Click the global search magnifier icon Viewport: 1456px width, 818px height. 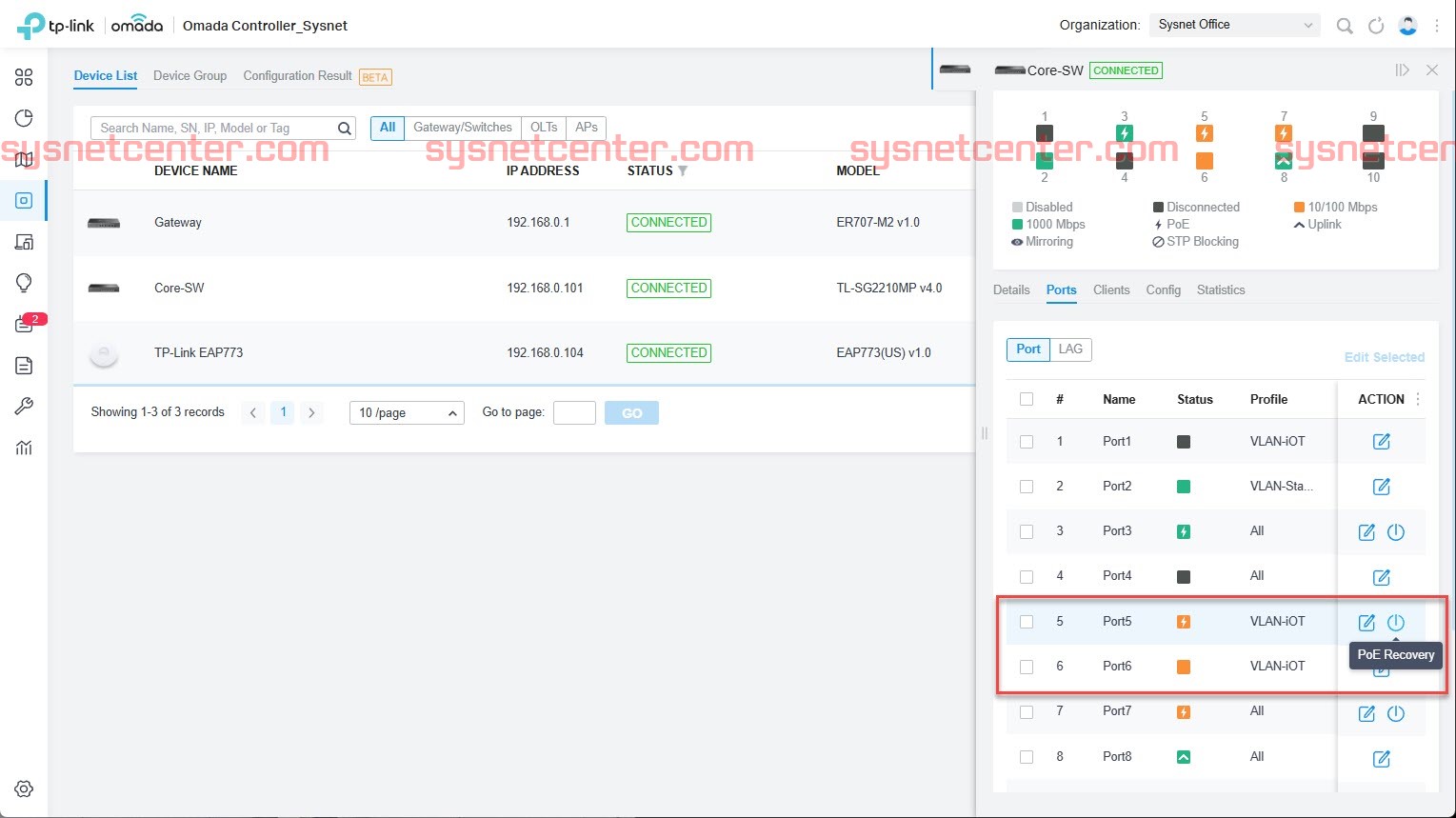(1345, 26)
